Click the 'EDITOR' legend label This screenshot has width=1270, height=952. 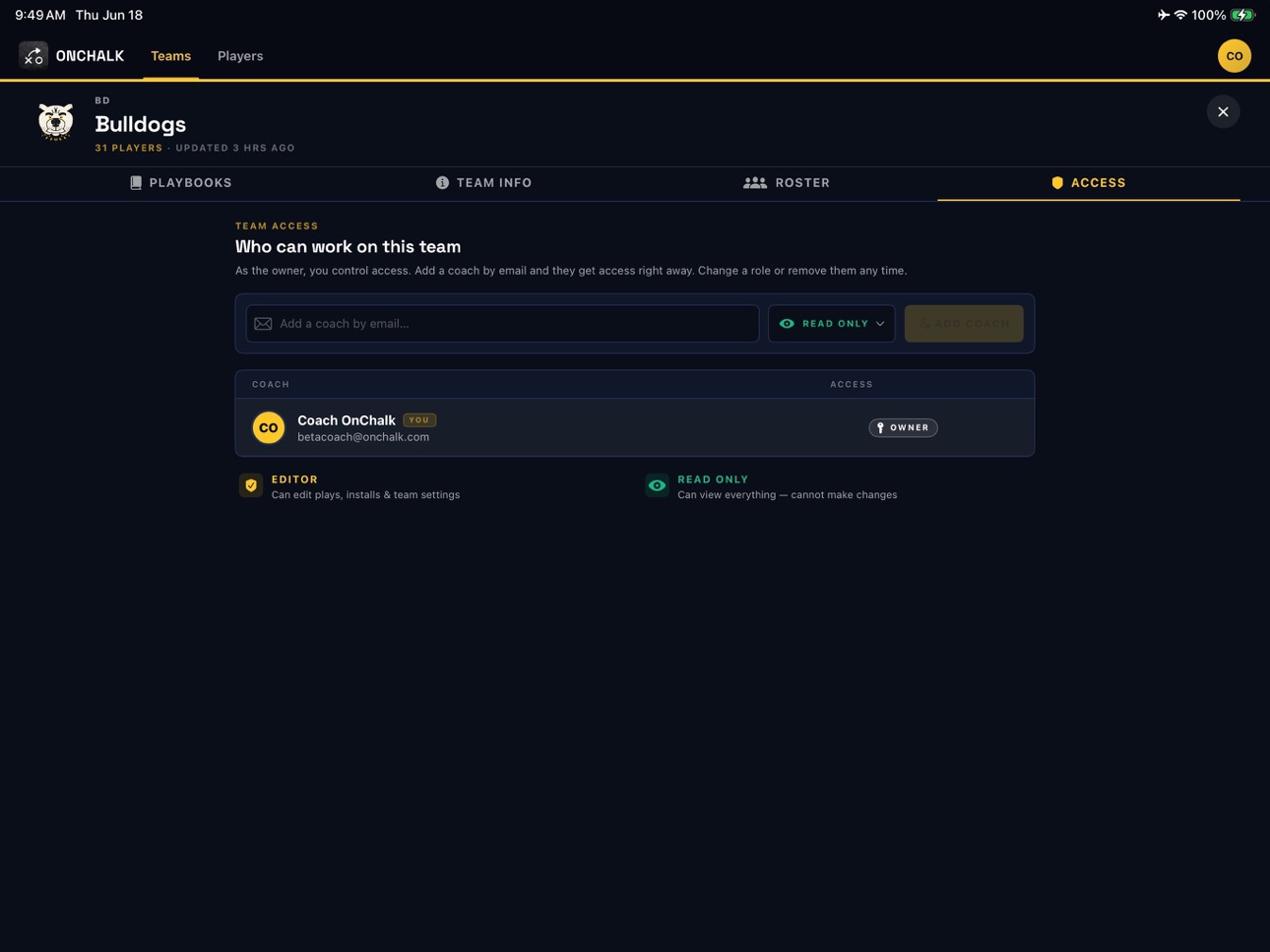click(294, 480)
